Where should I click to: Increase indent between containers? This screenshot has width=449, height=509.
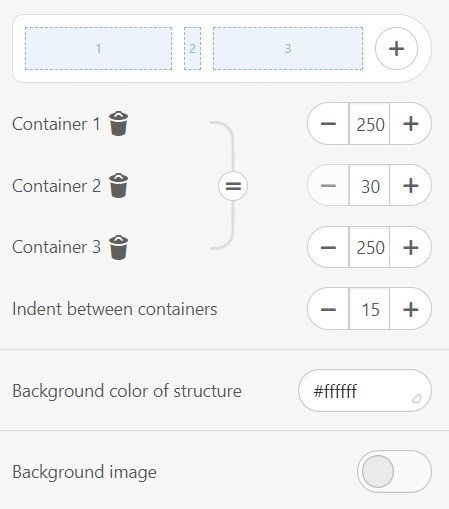coord(411,309)
